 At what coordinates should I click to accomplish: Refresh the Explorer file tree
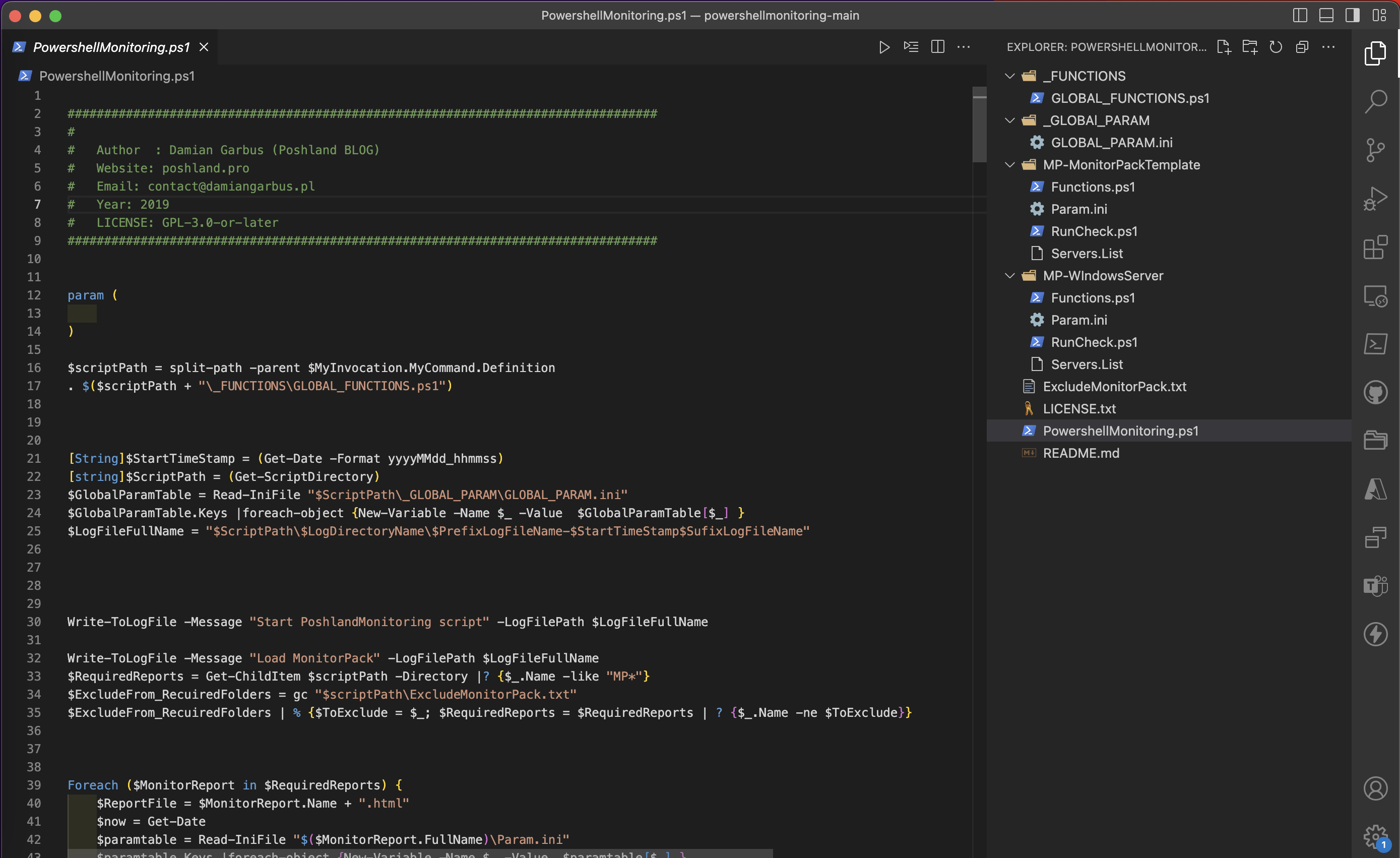coord(1276,47)
